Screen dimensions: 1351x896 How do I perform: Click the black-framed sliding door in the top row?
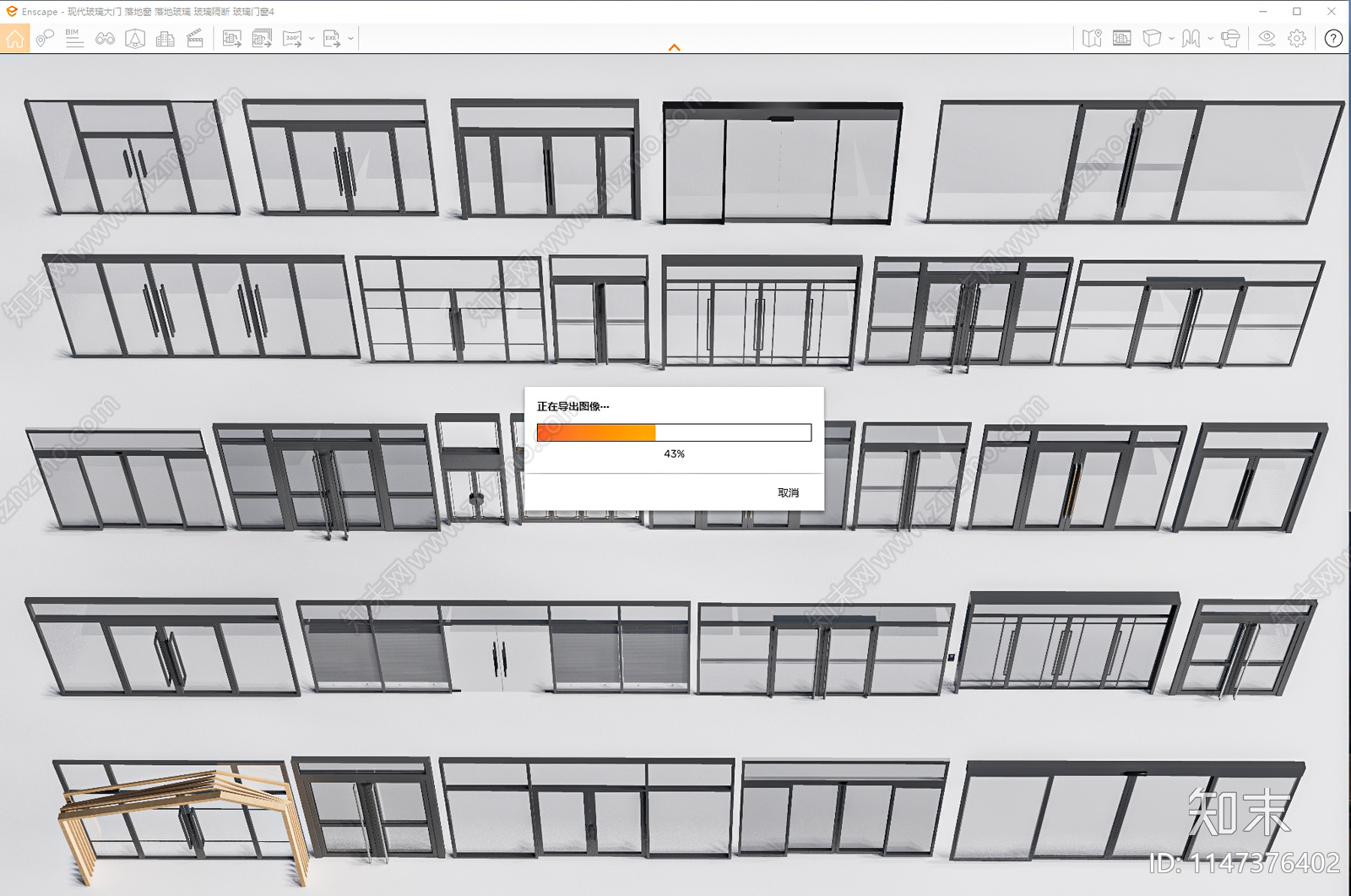pos(782,162)
